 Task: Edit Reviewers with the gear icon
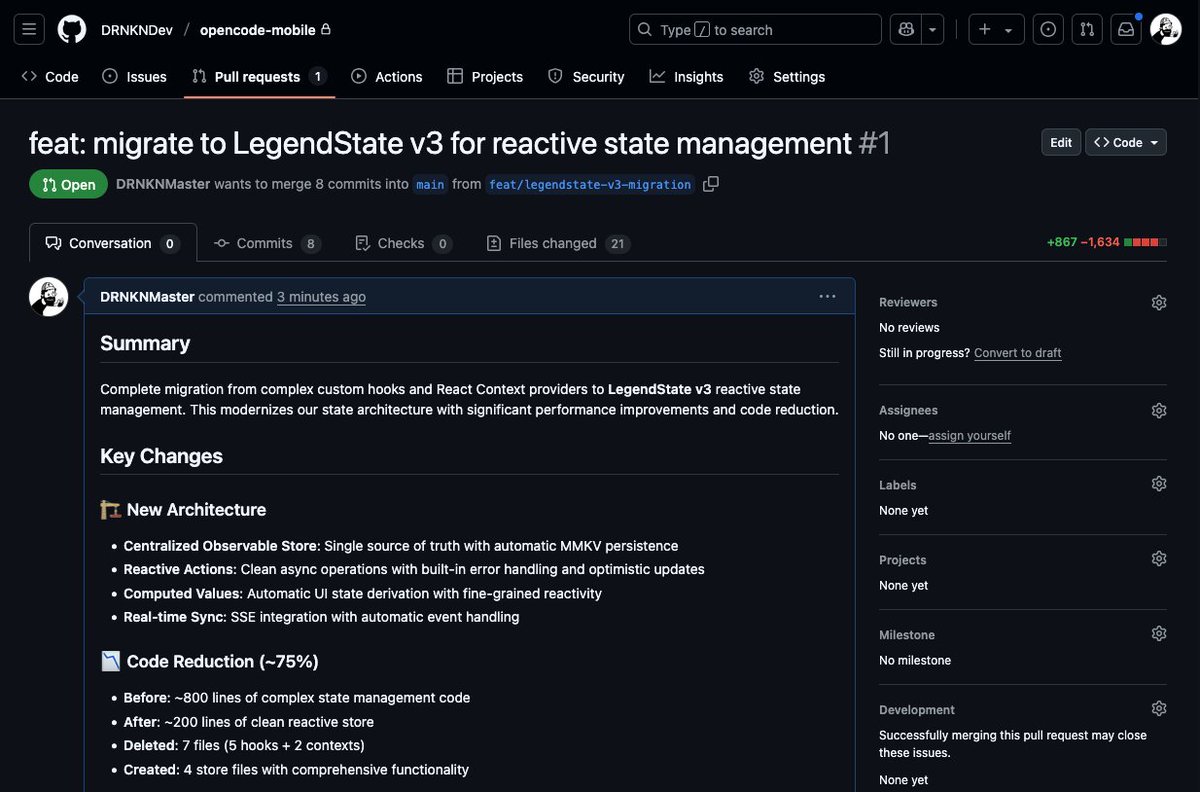1159,302
